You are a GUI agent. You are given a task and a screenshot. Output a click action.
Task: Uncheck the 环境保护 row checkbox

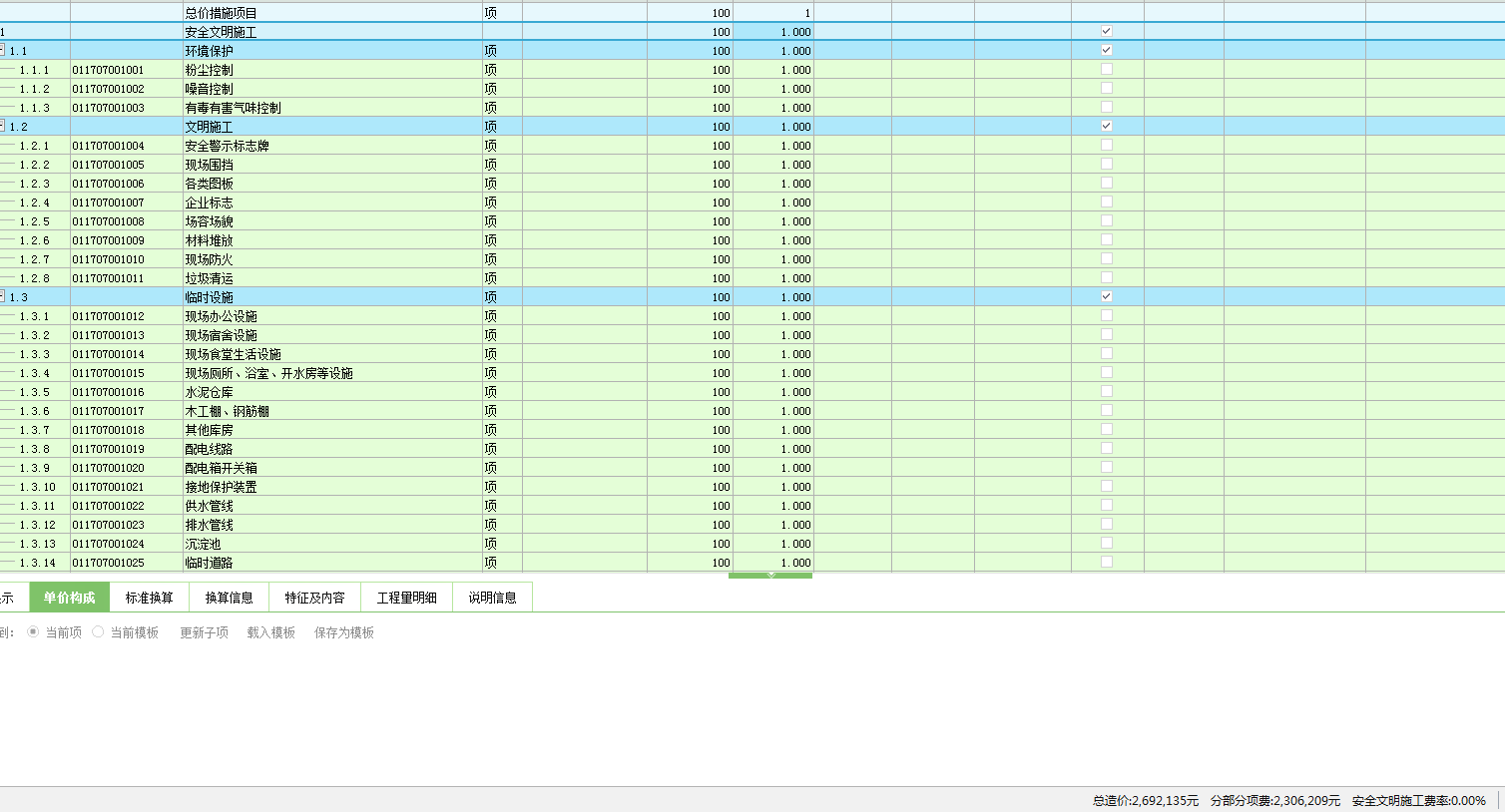pyautogui.click(x=1107, y=50)
